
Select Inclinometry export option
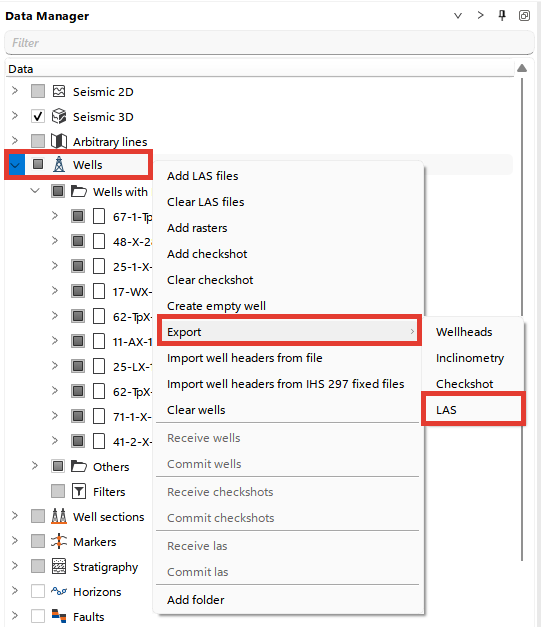click(470, 358)
